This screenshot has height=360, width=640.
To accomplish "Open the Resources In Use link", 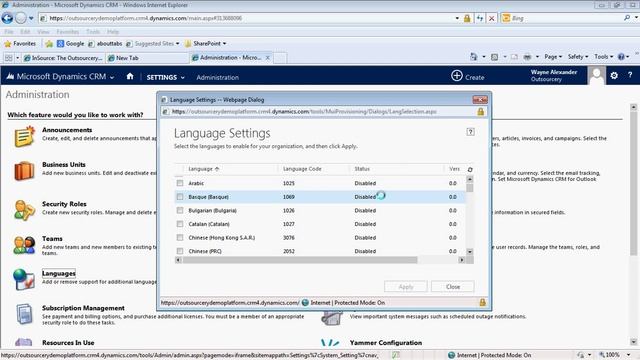I will tap(68, 342).
